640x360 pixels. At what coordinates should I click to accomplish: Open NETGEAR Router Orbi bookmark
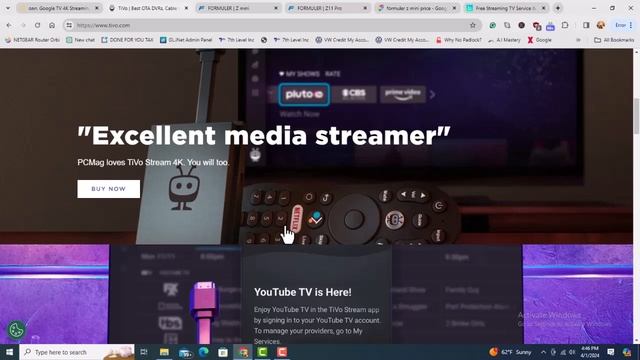32,40
